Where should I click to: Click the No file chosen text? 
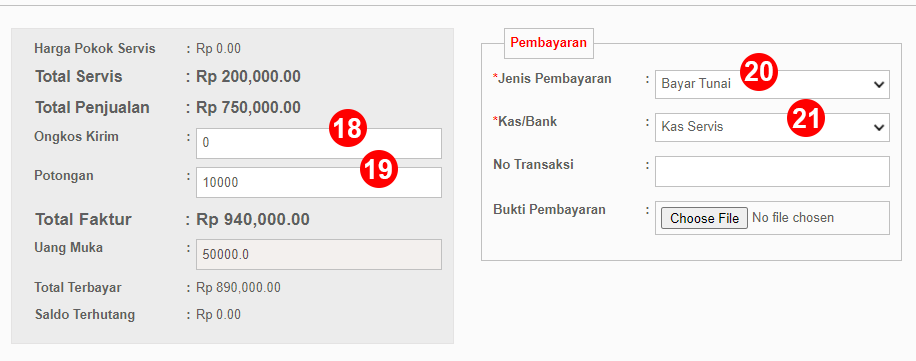tap(793, 218)
